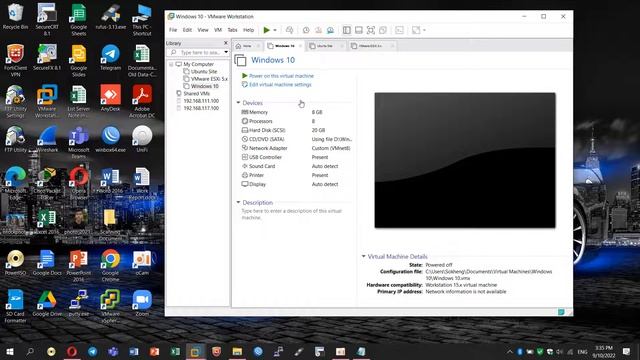The height and width of the screenshot is (360, 640).
Task: Close the Library panel
Action: tap(226, 43)
